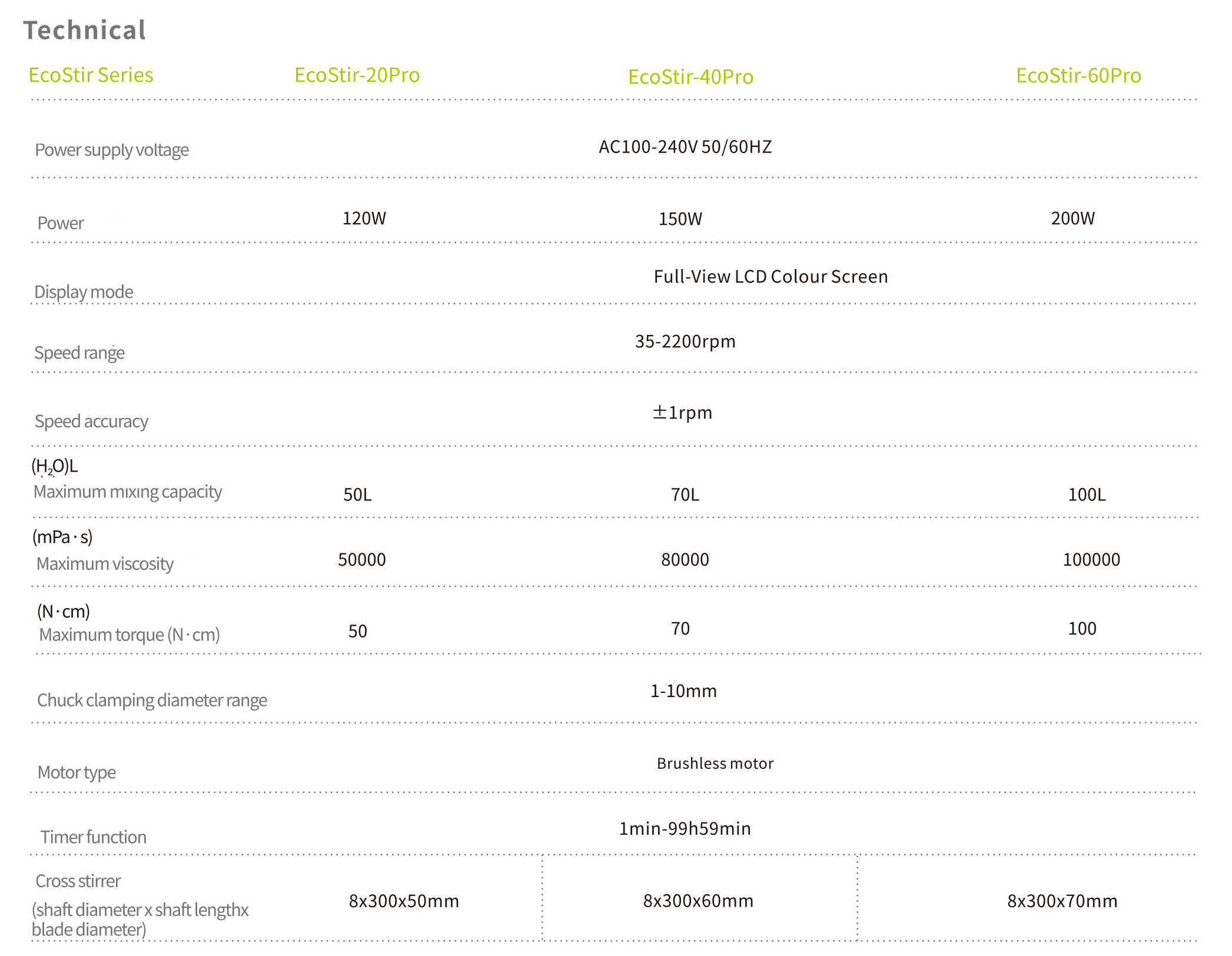Viewport: 1232px width, 956px height.
Task: Click the EcoStir-60Pro model header
Action: 1078,76
